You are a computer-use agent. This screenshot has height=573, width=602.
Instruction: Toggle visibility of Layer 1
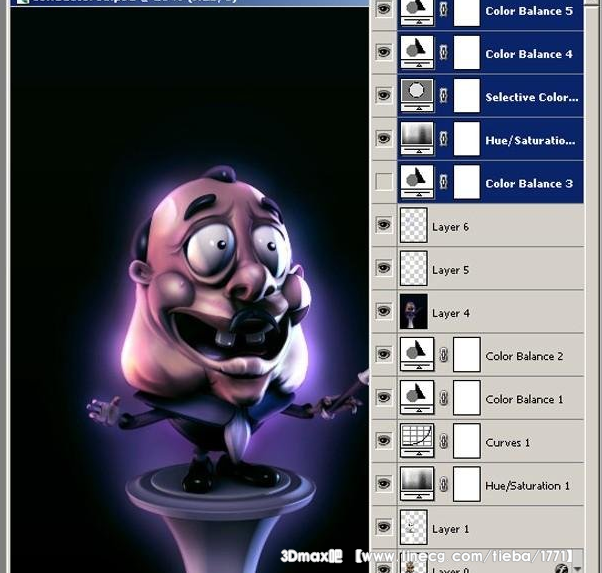tap(384, 527)
